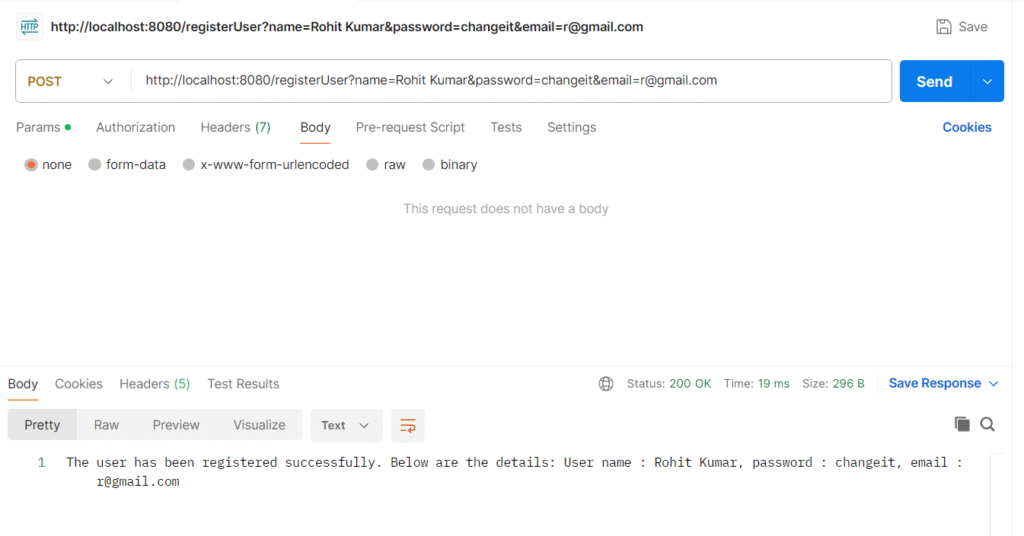The width and height of the screenshot is (1024, 536).
Task: Open the Text response format dropdown
Action: pos(346,426)
